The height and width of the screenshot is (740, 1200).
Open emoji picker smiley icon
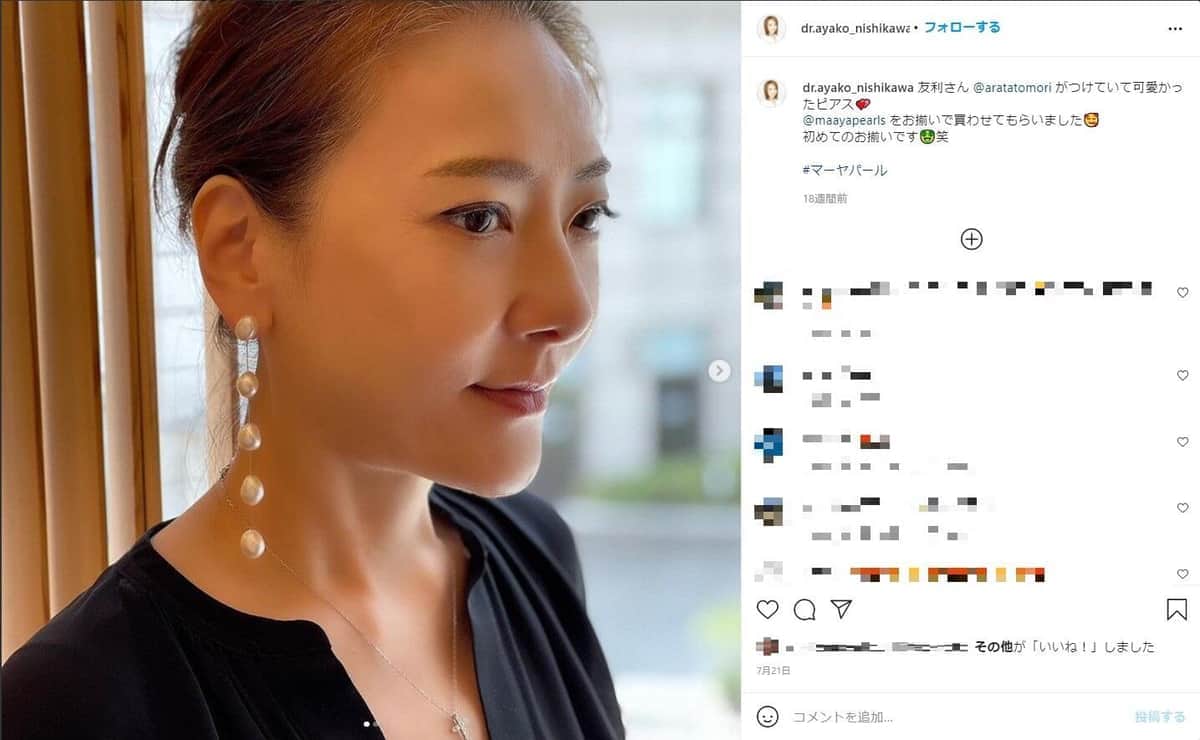click(767, 716)
